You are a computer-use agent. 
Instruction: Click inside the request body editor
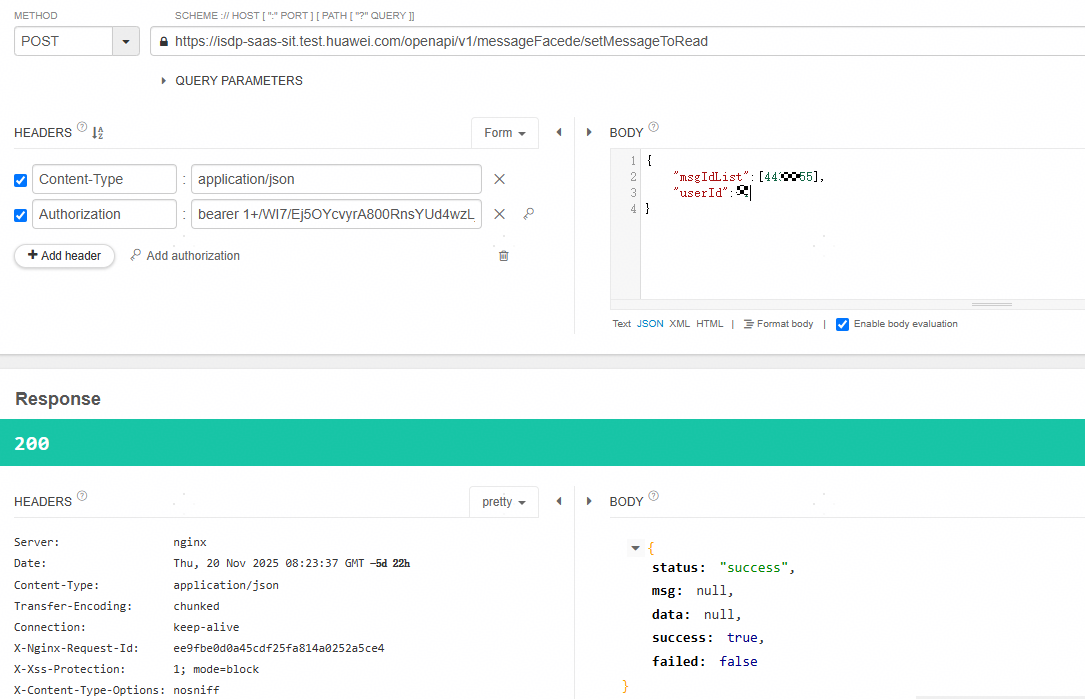(862, 225)
